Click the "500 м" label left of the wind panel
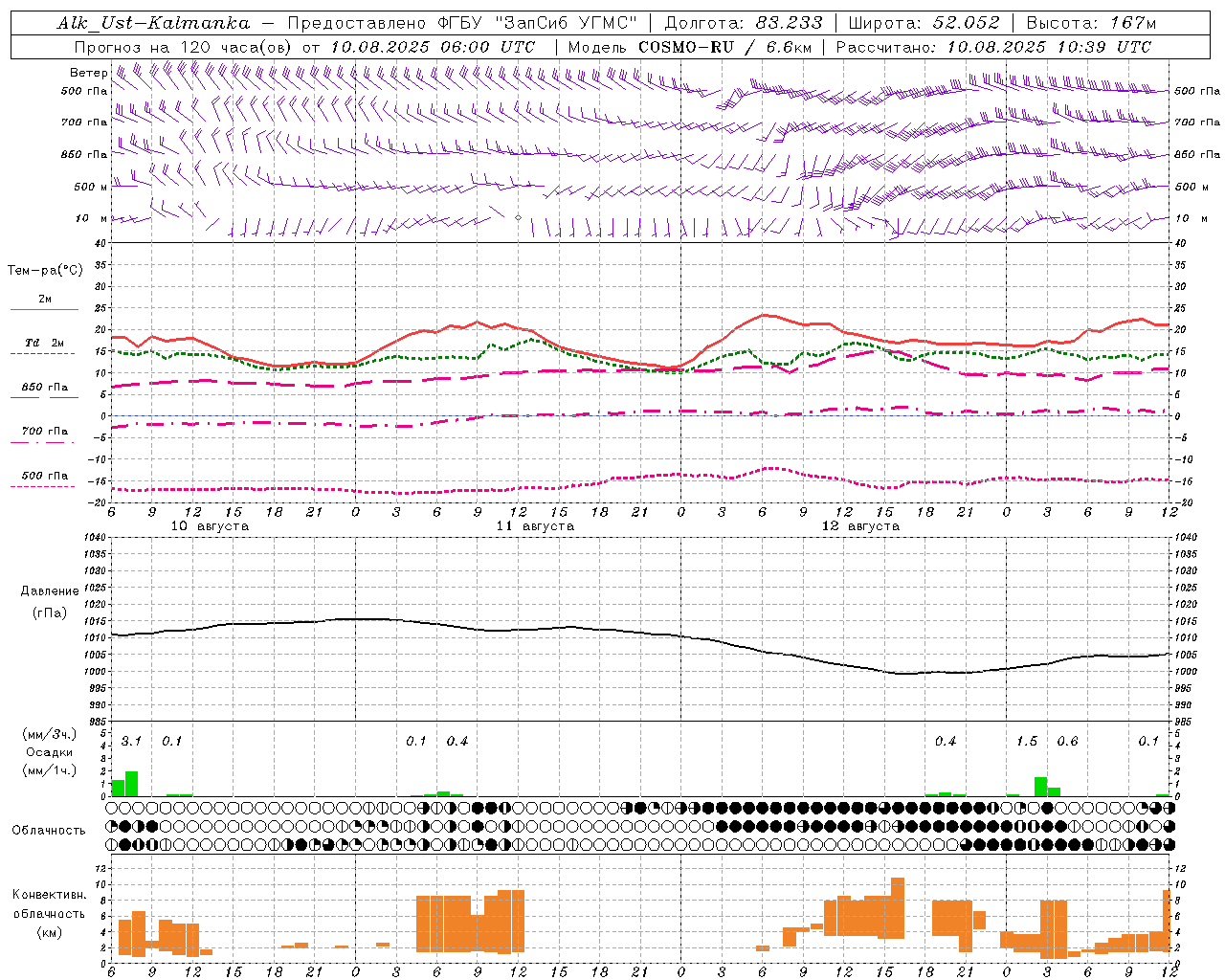 tap(90, 187)
